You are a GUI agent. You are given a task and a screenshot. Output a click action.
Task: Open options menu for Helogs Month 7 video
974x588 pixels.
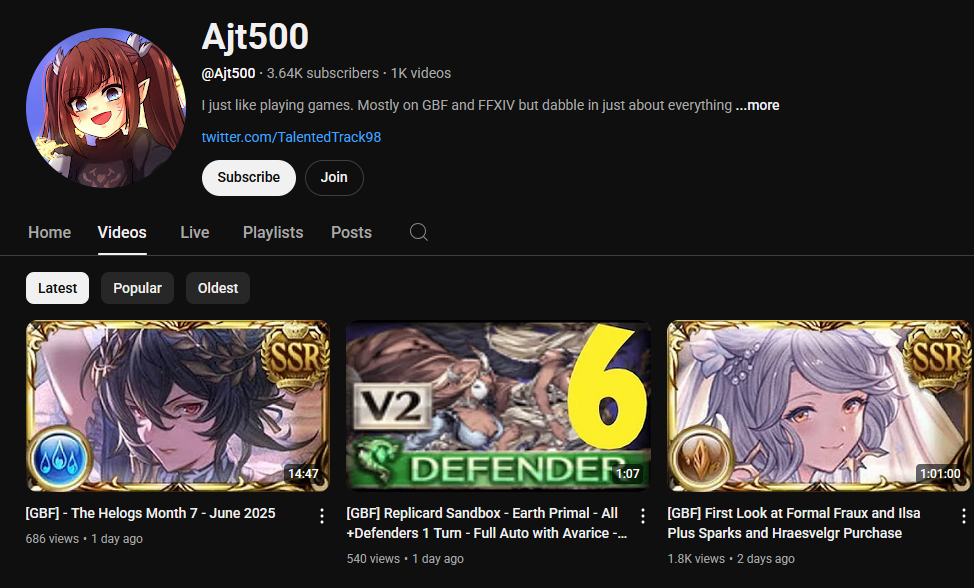click(x=322, y=516)
